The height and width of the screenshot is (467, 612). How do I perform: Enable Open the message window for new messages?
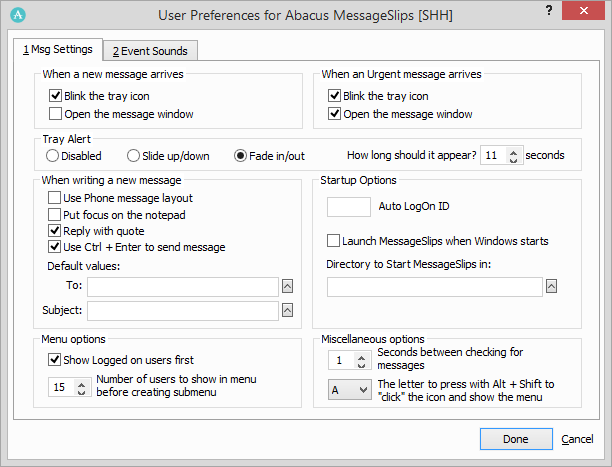coord(55,114)
